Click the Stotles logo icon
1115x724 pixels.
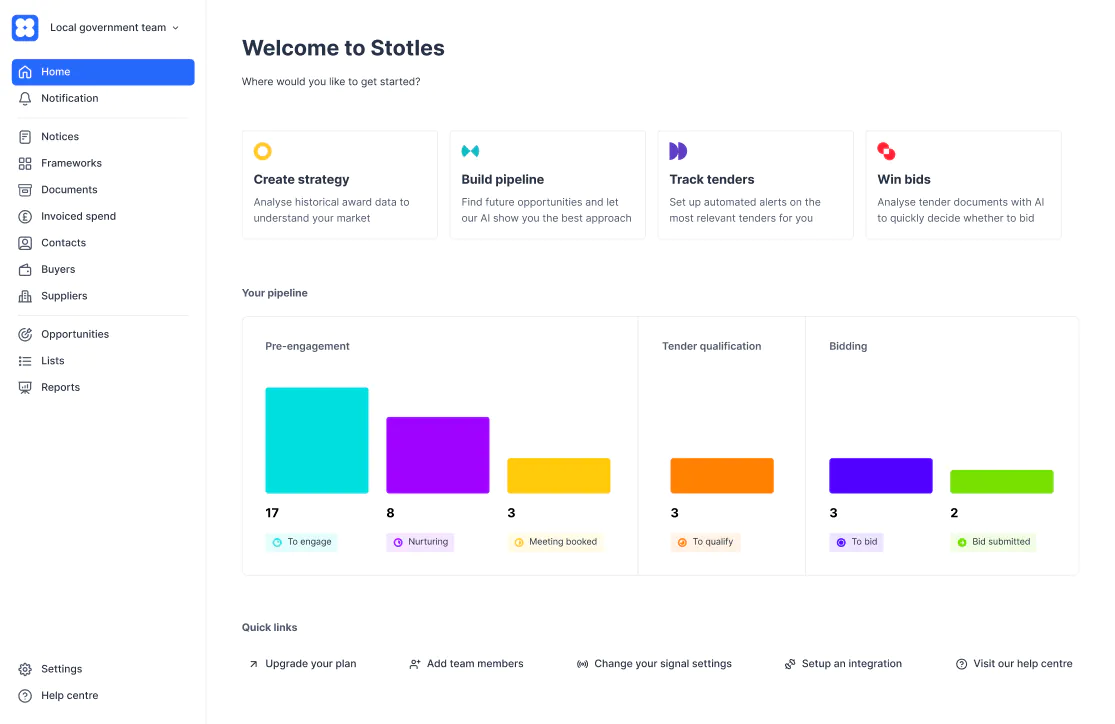(x=25, y=28)
